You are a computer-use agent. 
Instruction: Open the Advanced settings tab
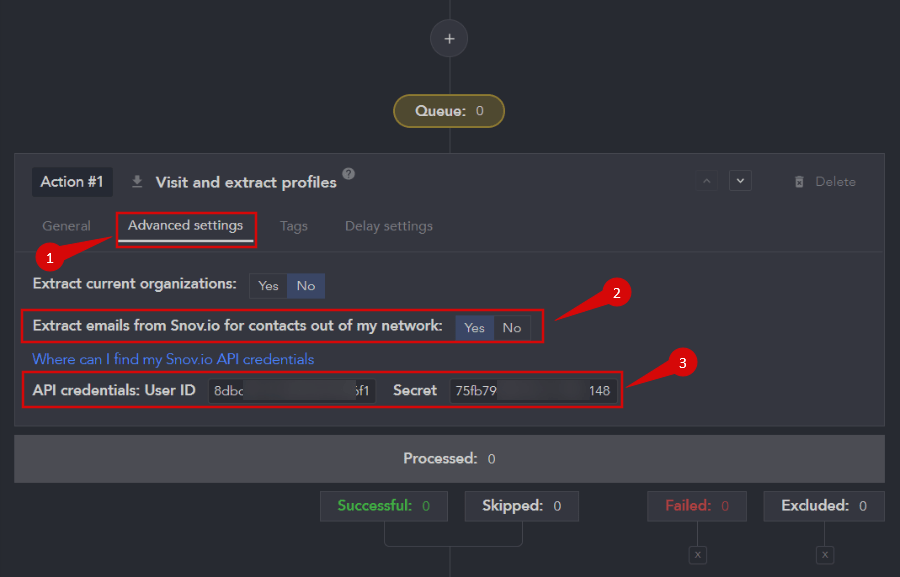click(x=185, y=226)
